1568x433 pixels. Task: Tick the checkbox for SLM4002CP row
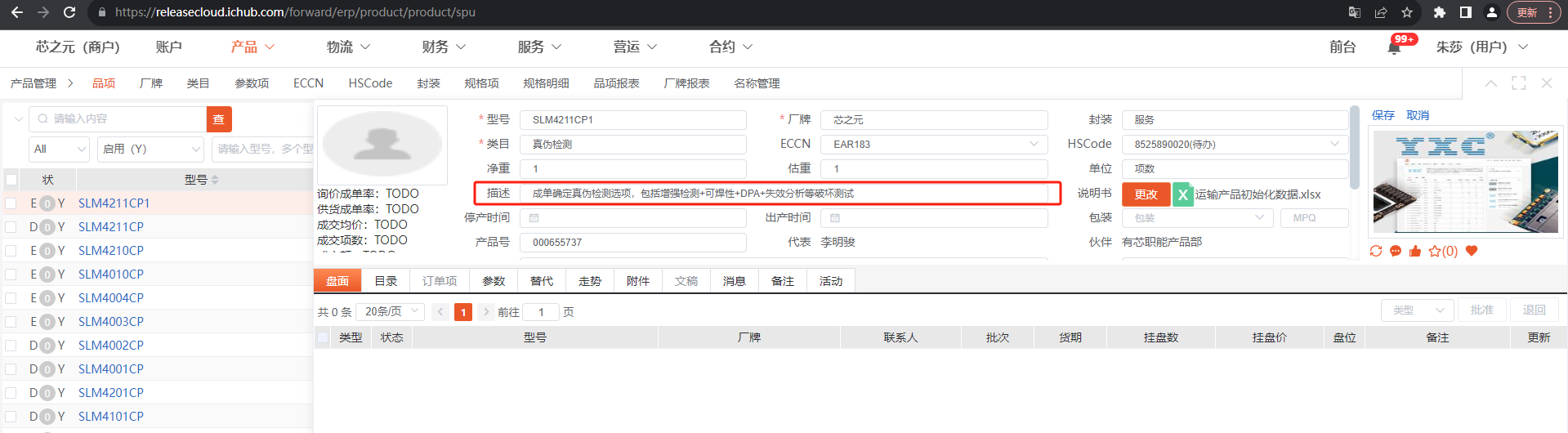tap(11, 346)
